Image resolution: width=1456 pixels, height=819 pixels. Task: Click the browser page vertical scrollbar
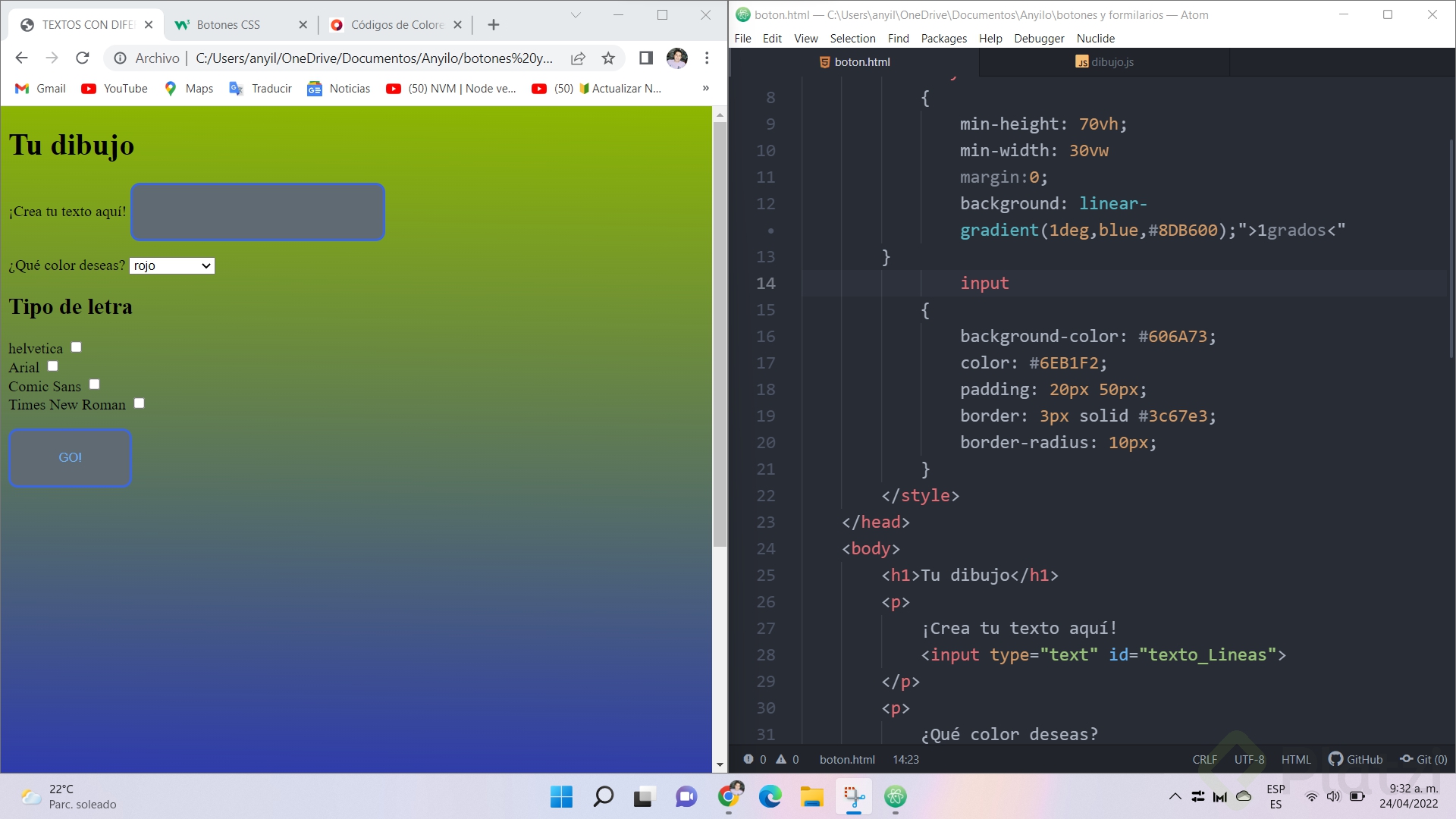point(720,334)
